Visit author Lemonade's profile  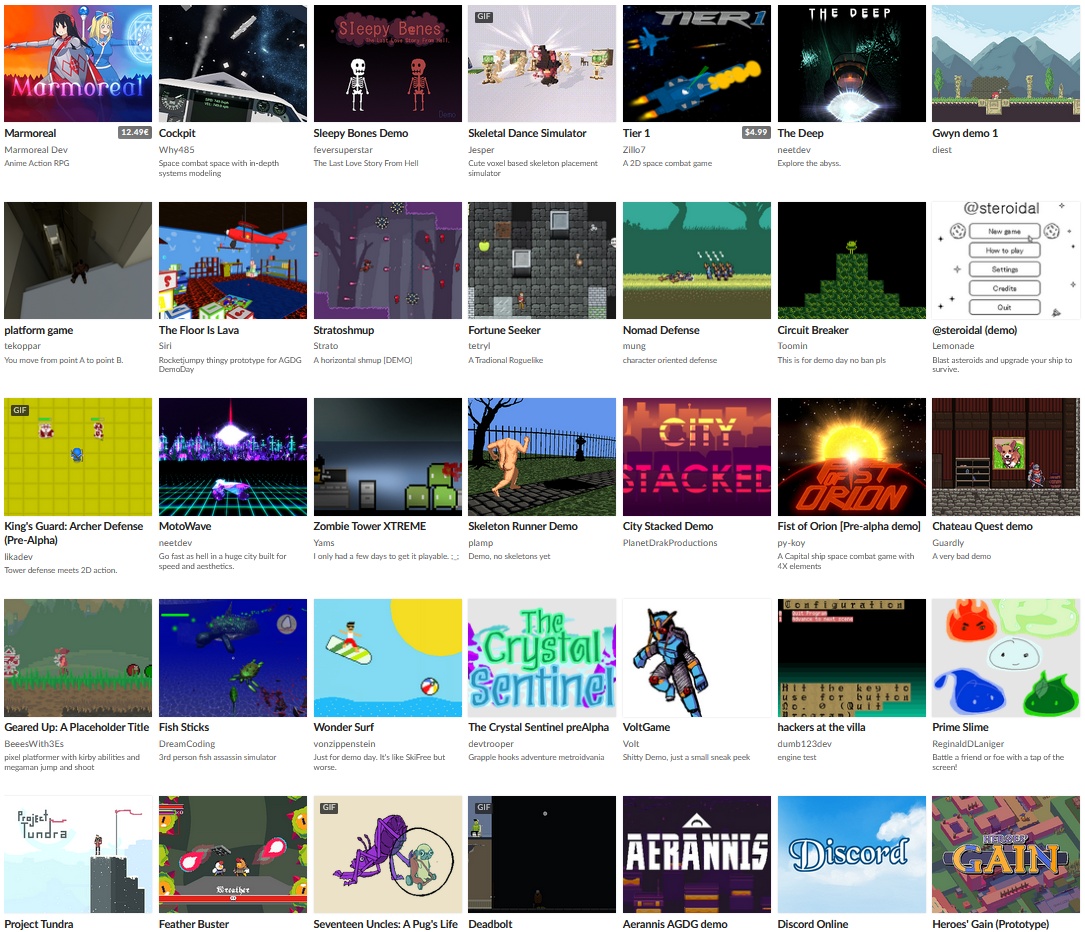pyautogui.click(x=953, y=346)
